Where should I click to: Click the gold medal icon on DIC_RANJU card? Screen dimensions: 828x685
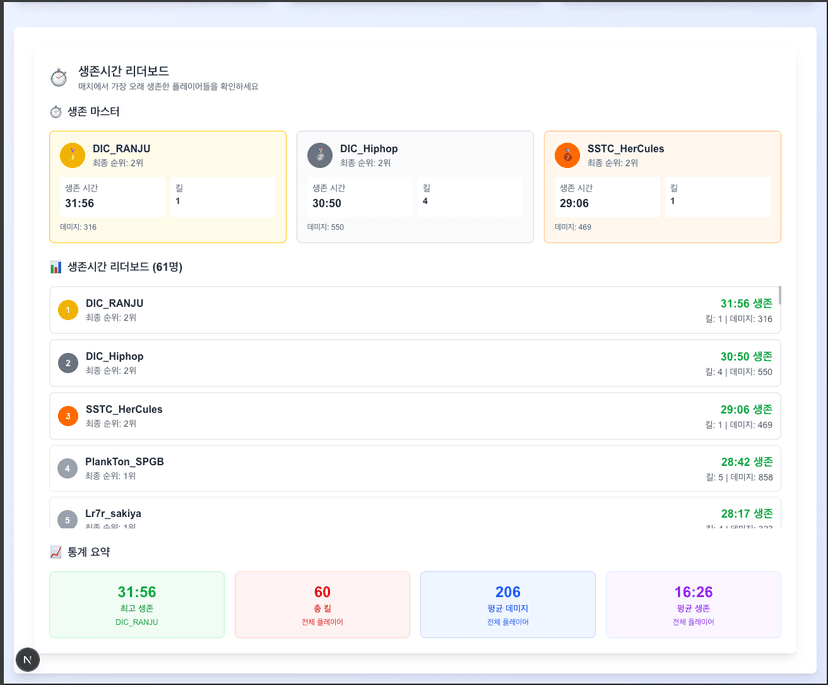coord(72,155)
